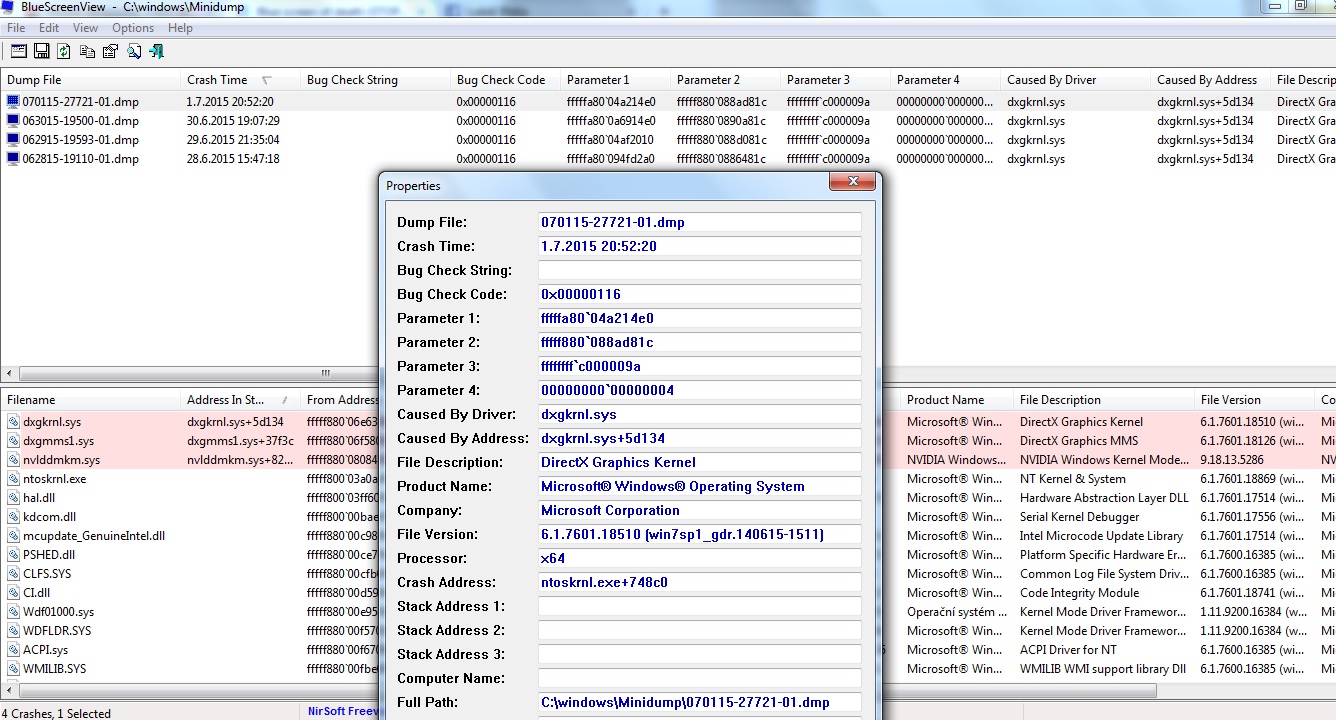This screenshot has height=720, width=1336.
Task: Open the Edit menu
Action: point(49,28)
